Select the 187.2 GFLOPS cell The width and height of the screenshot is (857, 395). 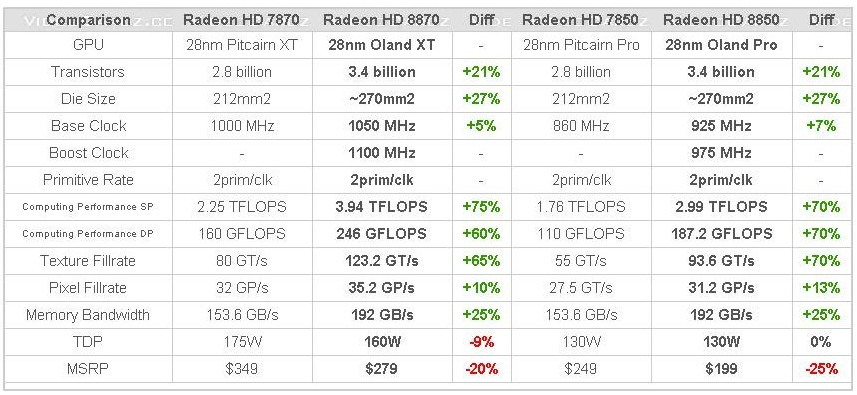(x=721, y=234)
